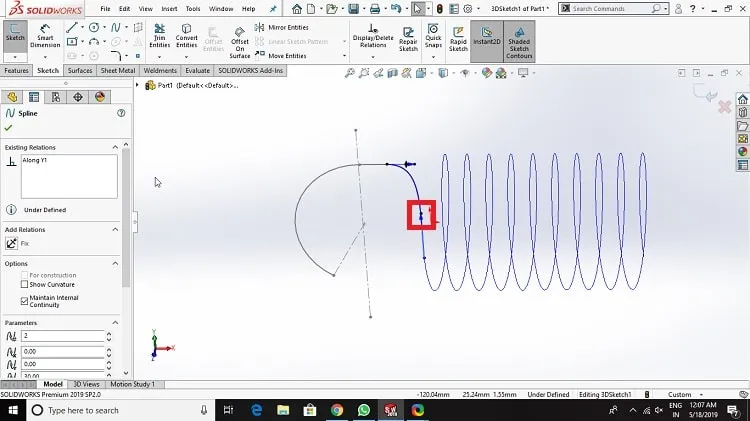Viewport: 750px width, 421px height.
Task: Switch to the Surfaces tab
Action: 80,70
